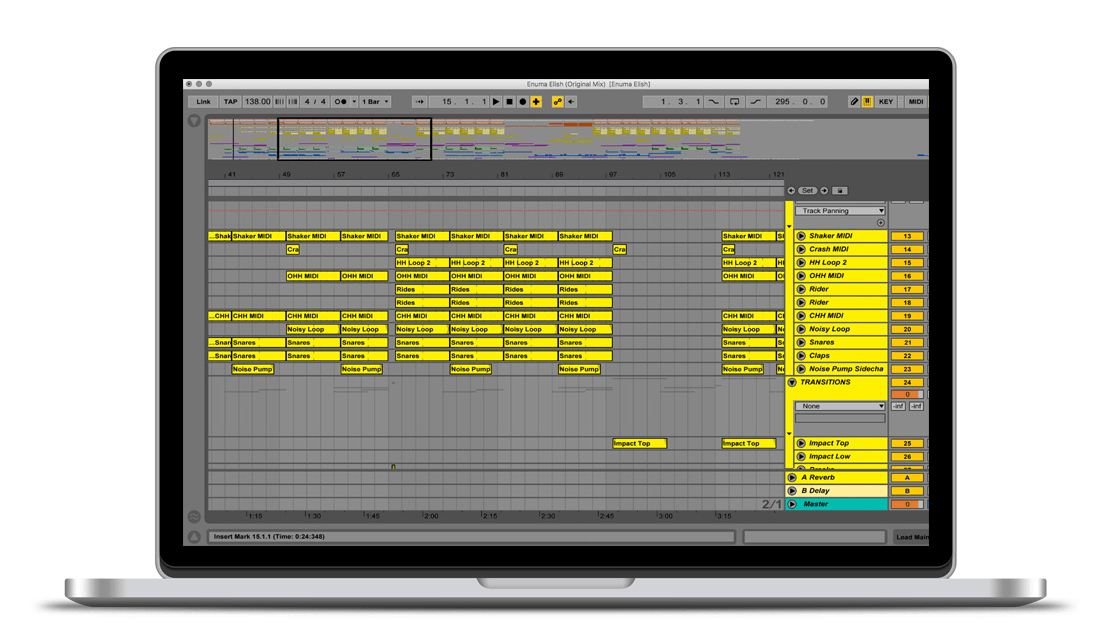Enable MIDI map mode
Screen dimensions: 1100x640
pos(916,102)
